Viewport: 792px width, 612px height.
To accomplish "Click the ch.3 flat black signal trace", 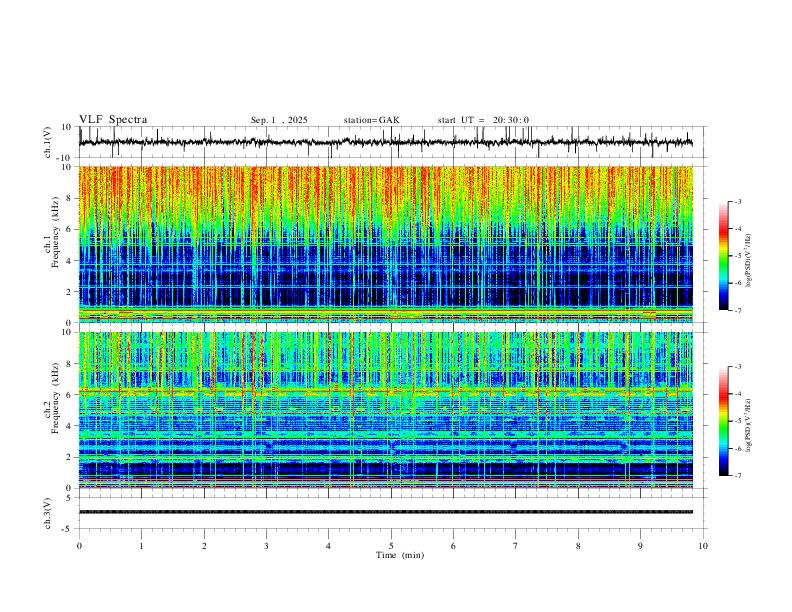I will click(x=386, y=512).
